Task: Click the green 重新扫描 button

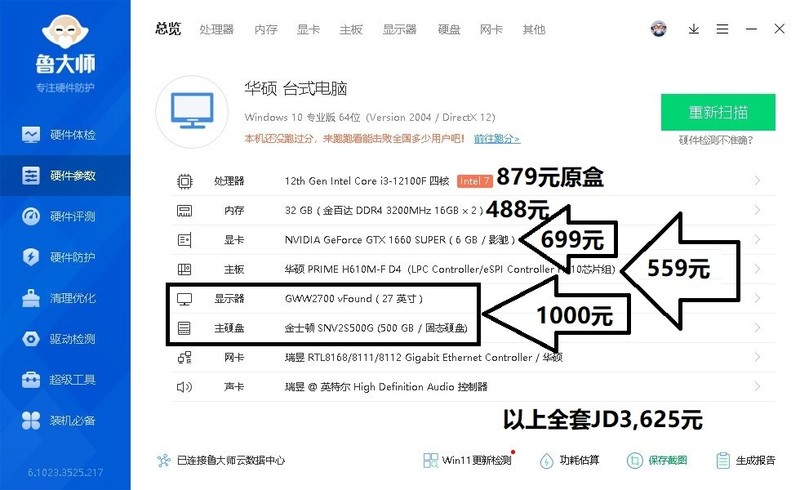Action: pyautogui.click(x=718, y=112)
